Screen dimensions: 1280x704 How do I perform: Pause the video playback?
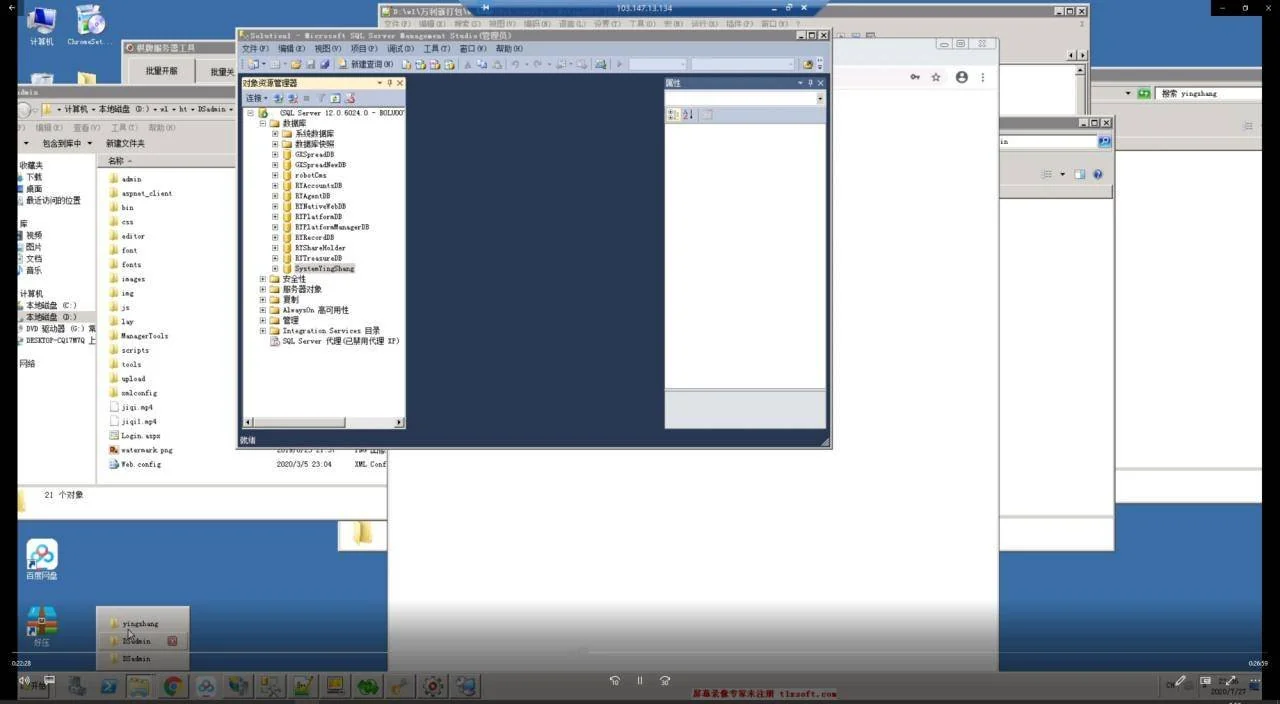[x=640, y=681]
